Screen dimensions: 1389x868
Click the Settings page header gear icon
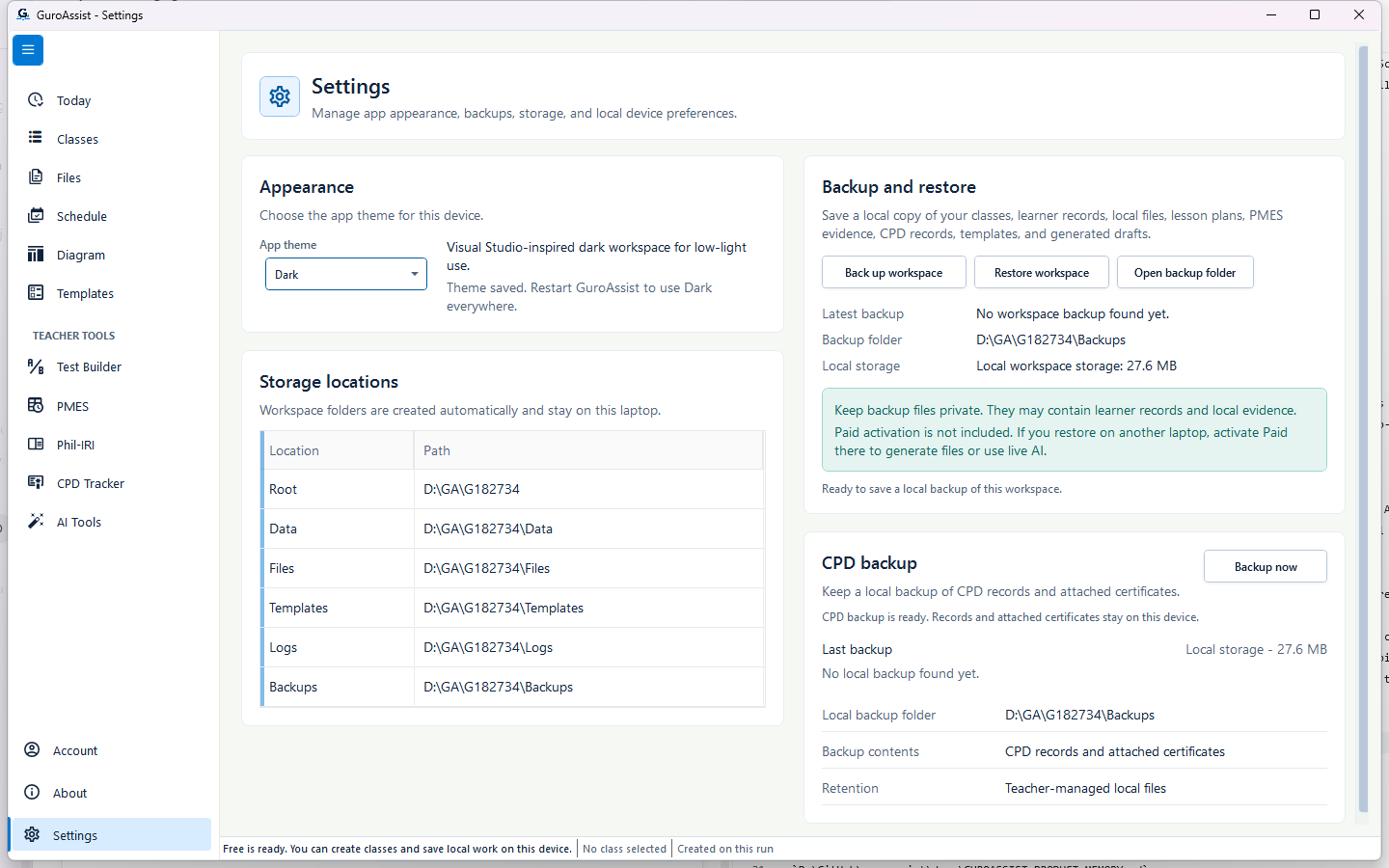(x=280, y=96)
